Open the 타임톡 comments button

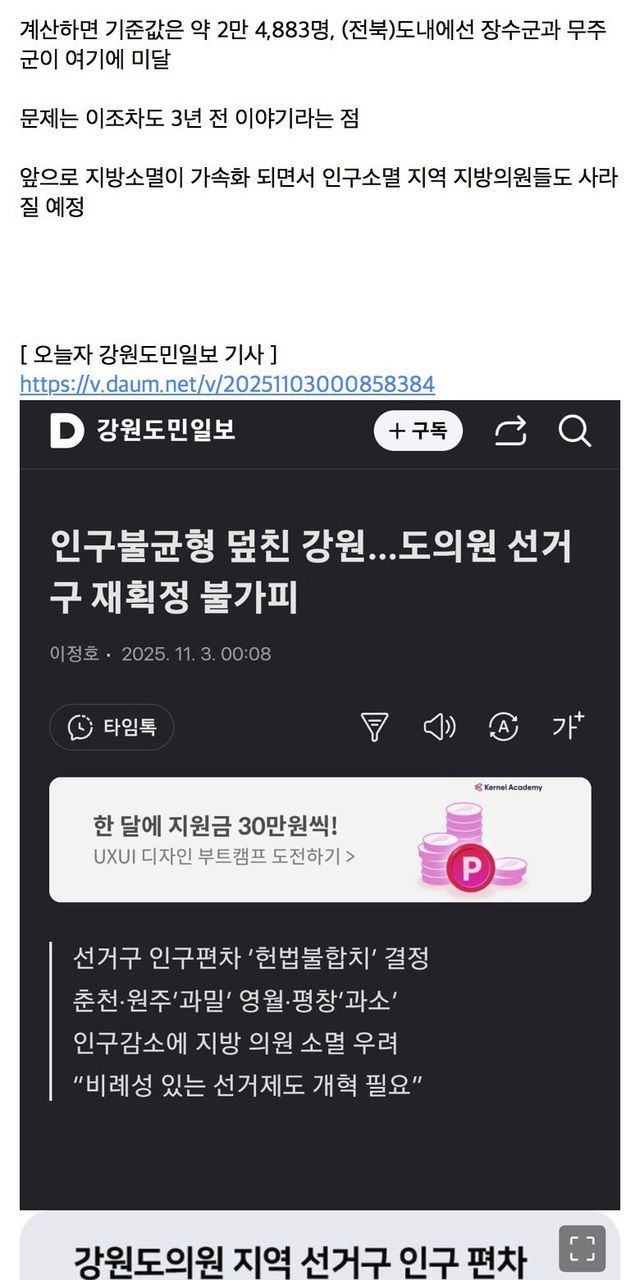[x=111, y=727]
